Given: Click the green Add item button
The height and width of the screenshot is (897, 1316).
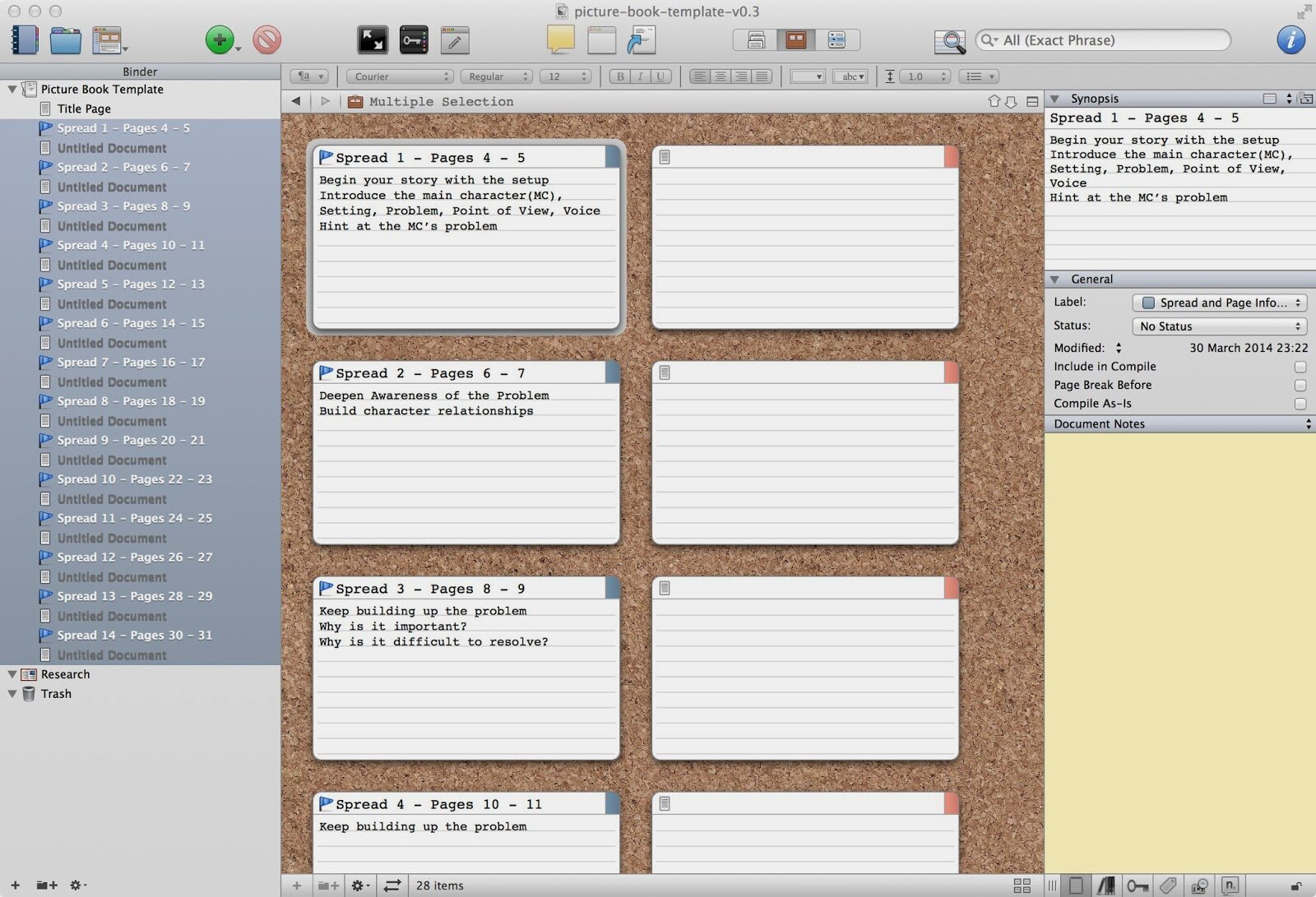Looking at the screenshot, I should coord(220,39).
